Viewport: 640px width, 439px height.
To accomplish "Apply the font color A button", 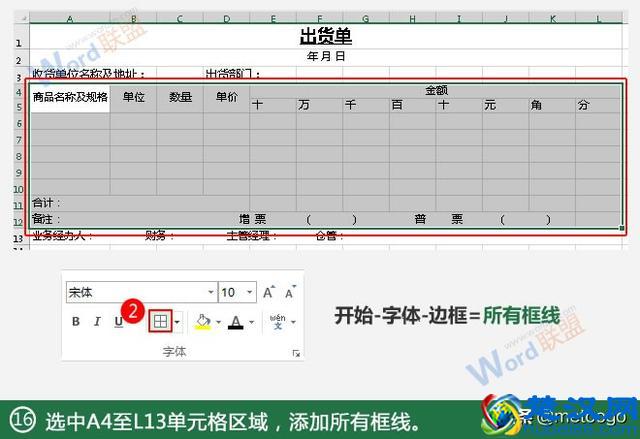I will pos(236,322).
